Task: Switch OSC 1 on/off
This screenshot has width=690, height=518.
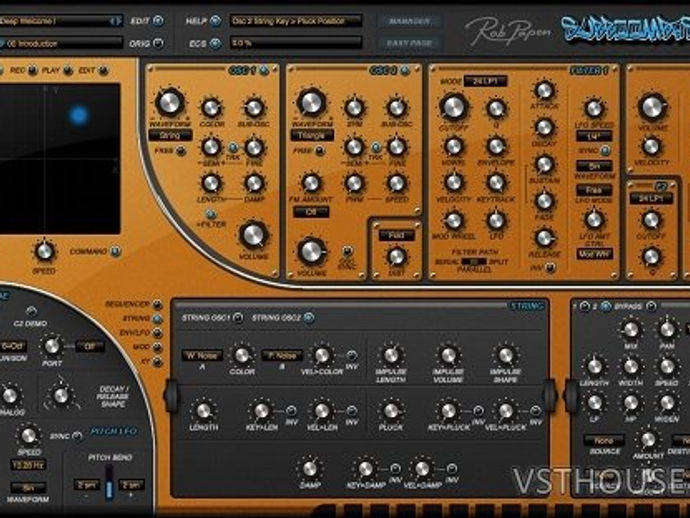Action: [264, 70]
